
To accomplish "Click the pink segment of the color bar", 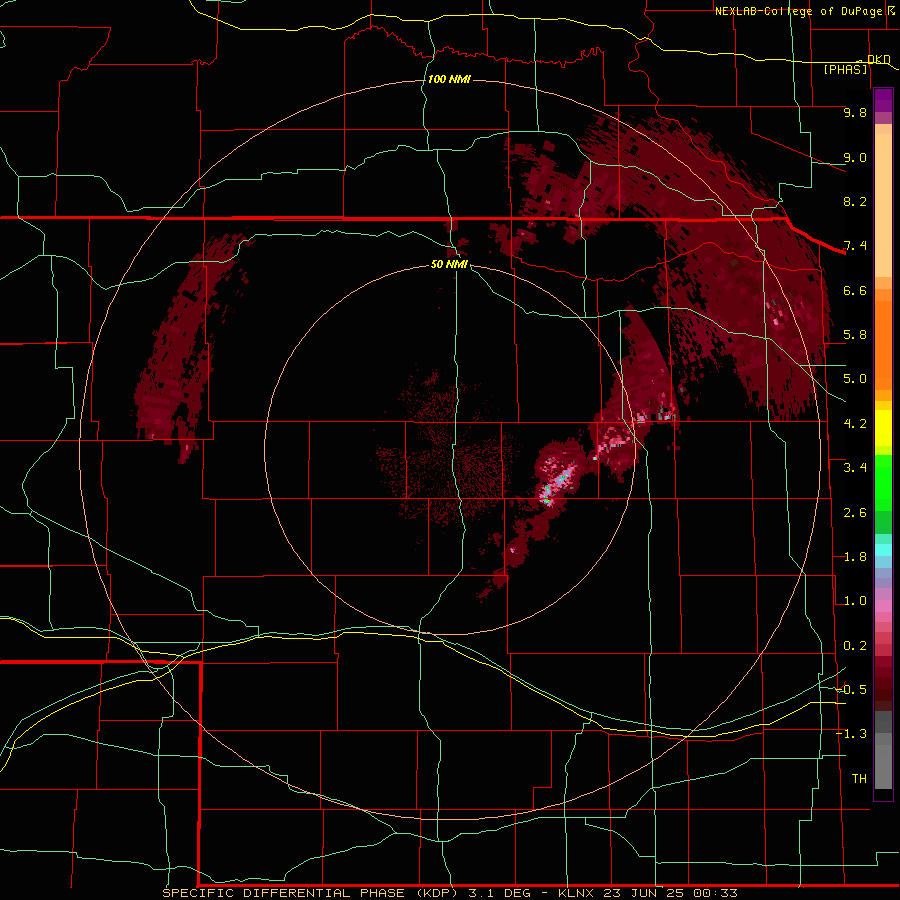I will click(883, 606).
